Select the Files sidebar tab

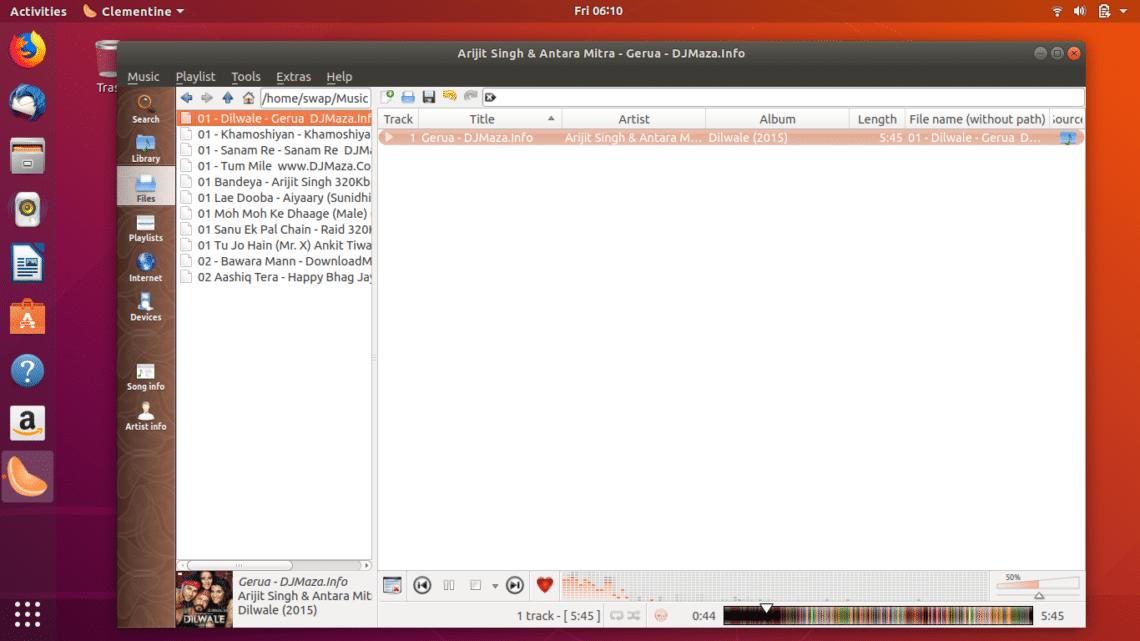[x=145, y=188]
